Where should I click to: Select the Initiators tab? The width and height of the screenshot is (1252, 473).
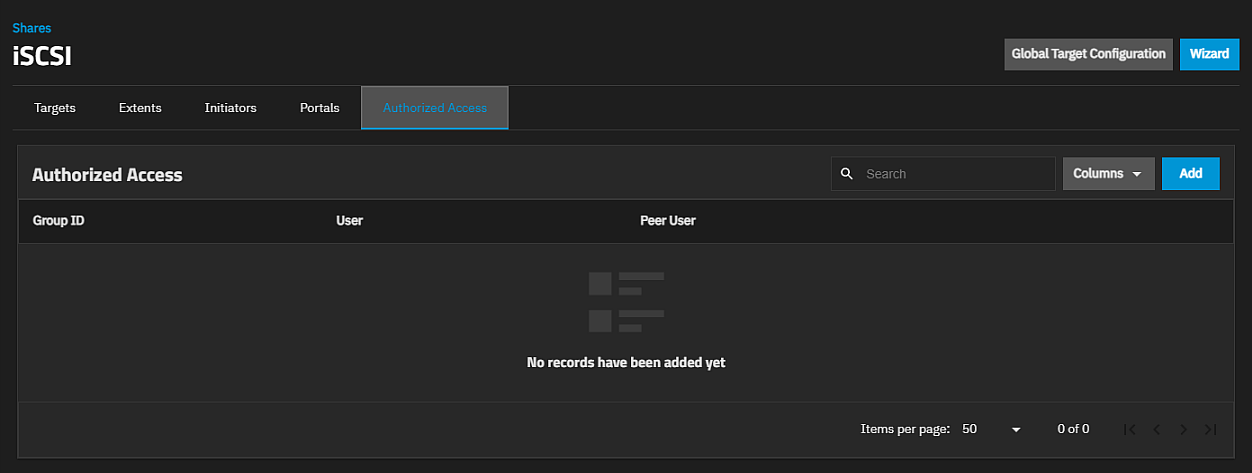click(x=230, y=108)
